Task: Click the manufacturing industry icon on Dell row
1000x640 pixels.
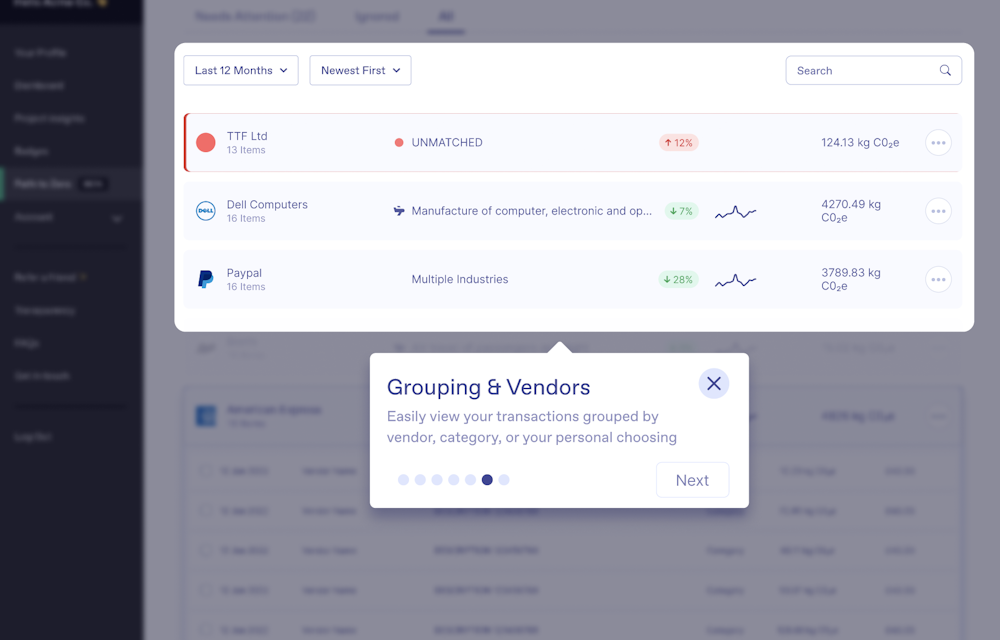Action: (399, 211)
